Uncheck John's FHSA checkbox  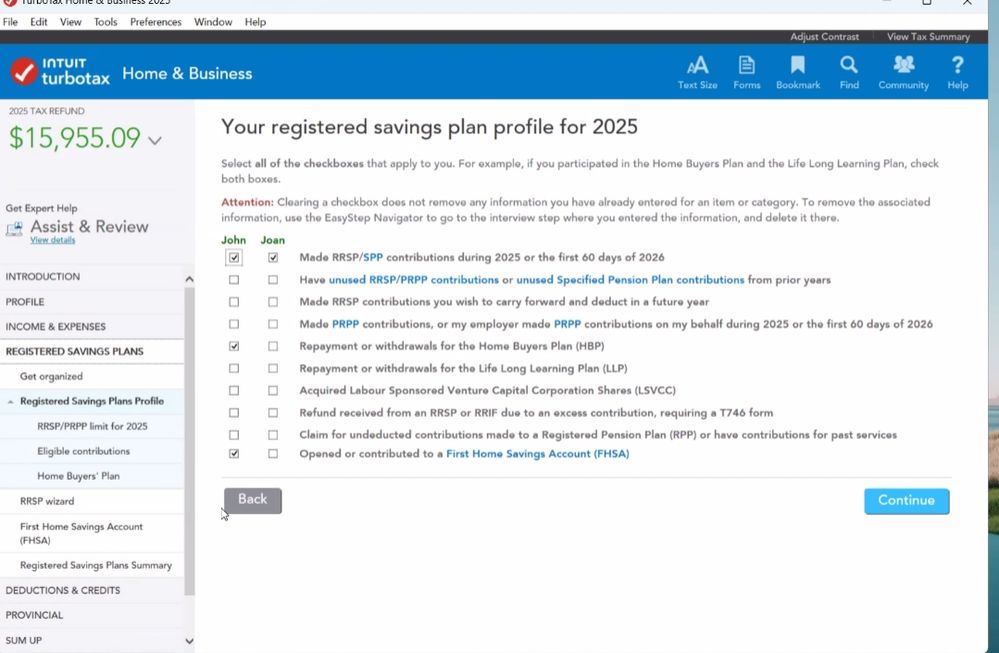(x=234, y=454)
